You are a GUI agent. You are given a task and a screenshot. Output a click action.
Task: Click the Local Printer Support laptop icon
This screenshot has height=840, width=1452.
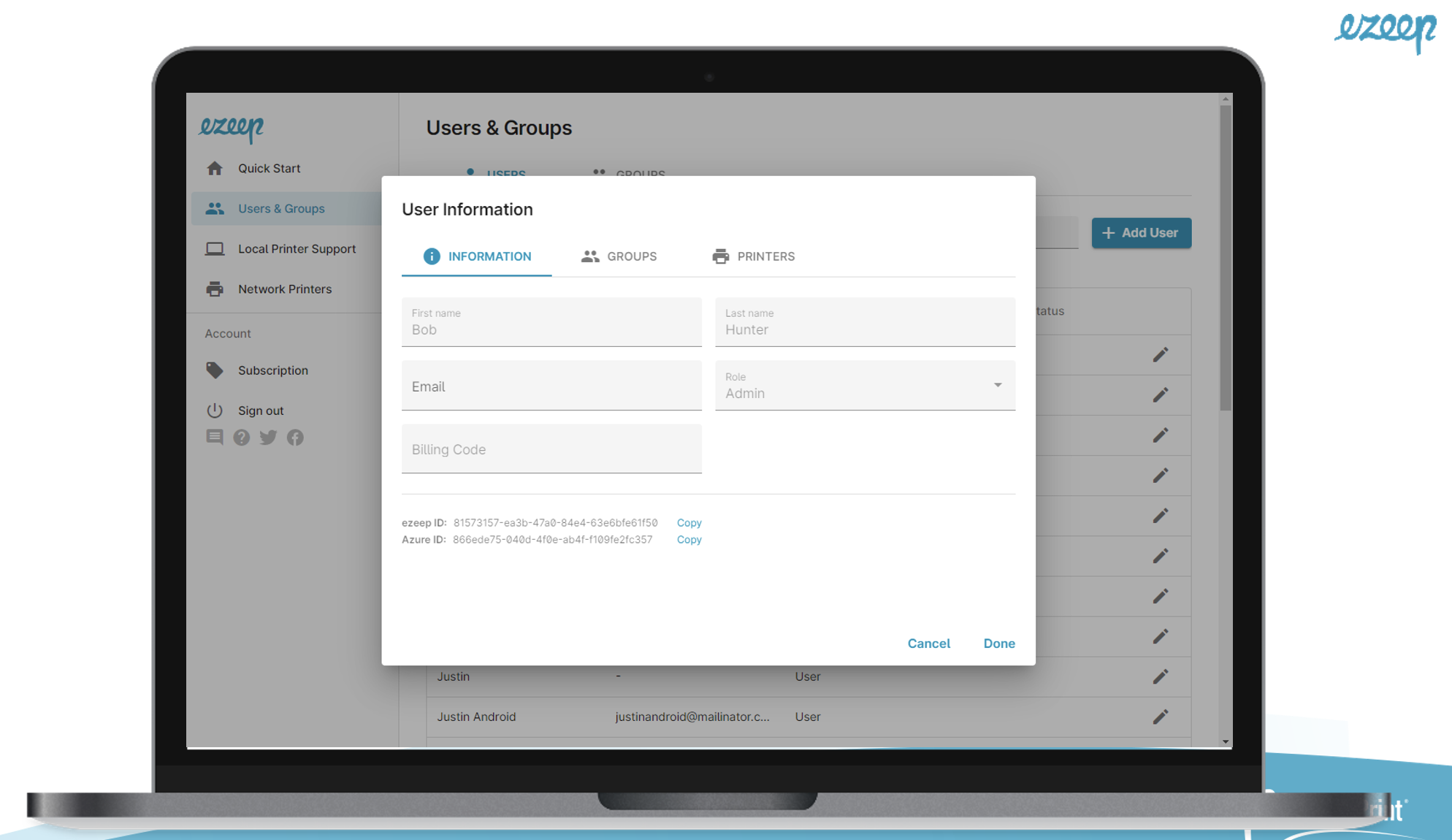point(214,249)
